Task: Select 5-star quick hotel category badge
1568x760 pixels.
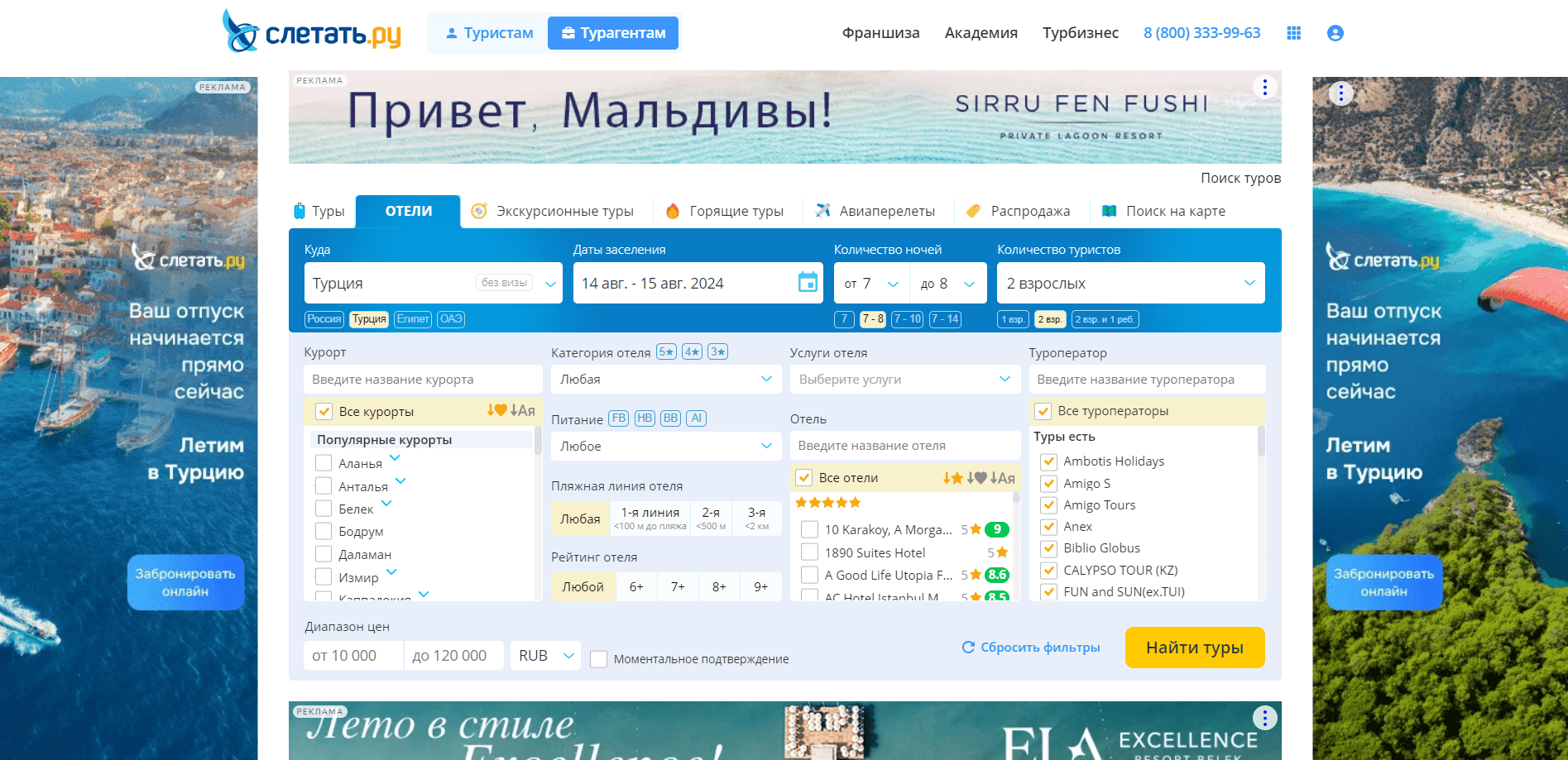Action: [x=666, y=351]
